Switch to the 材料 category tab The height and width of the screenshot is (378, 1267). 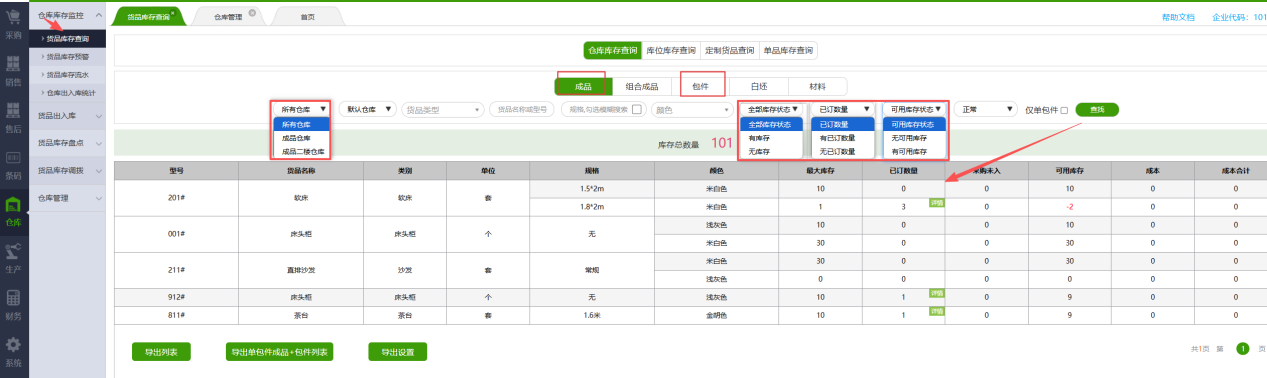[818, 86]
